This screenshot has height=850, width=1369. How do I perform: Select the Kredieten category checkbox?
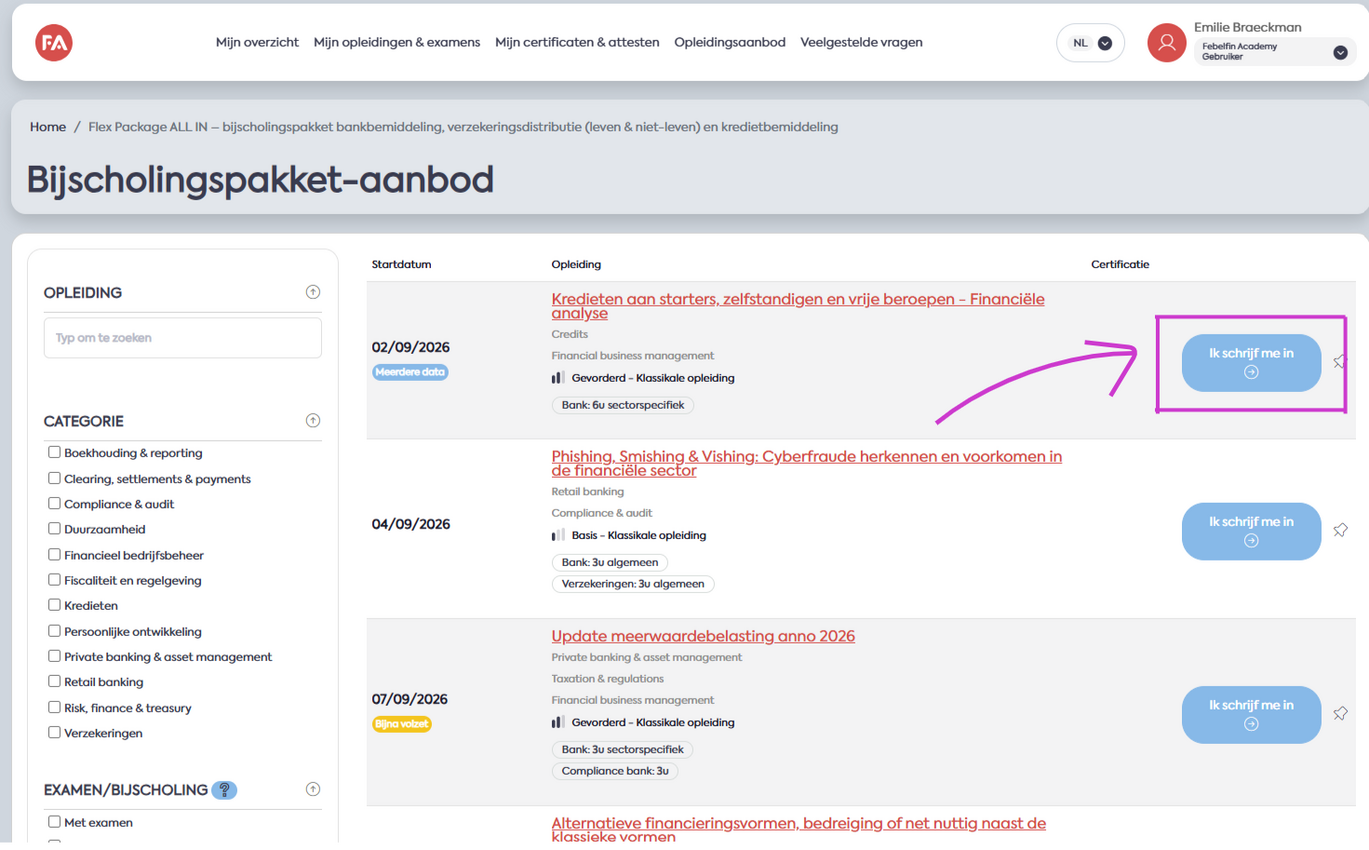point(54,604)
